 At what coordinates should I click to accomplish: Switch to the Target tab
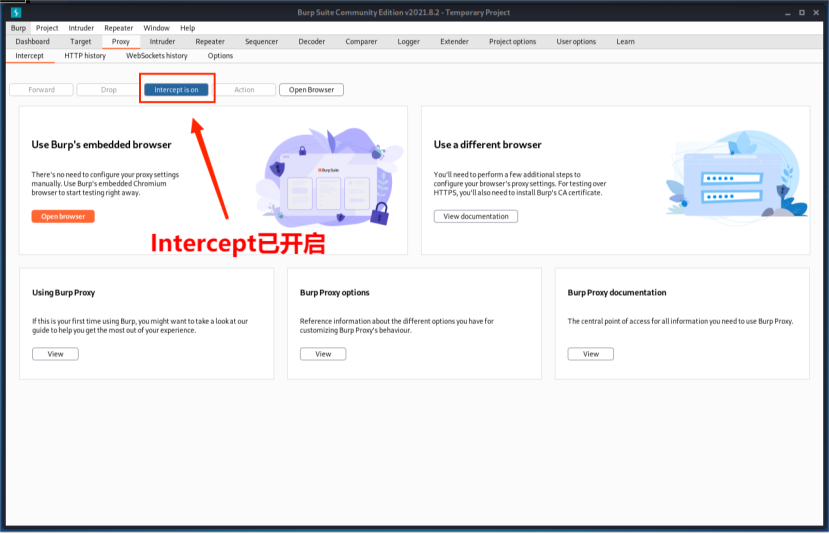80,42
